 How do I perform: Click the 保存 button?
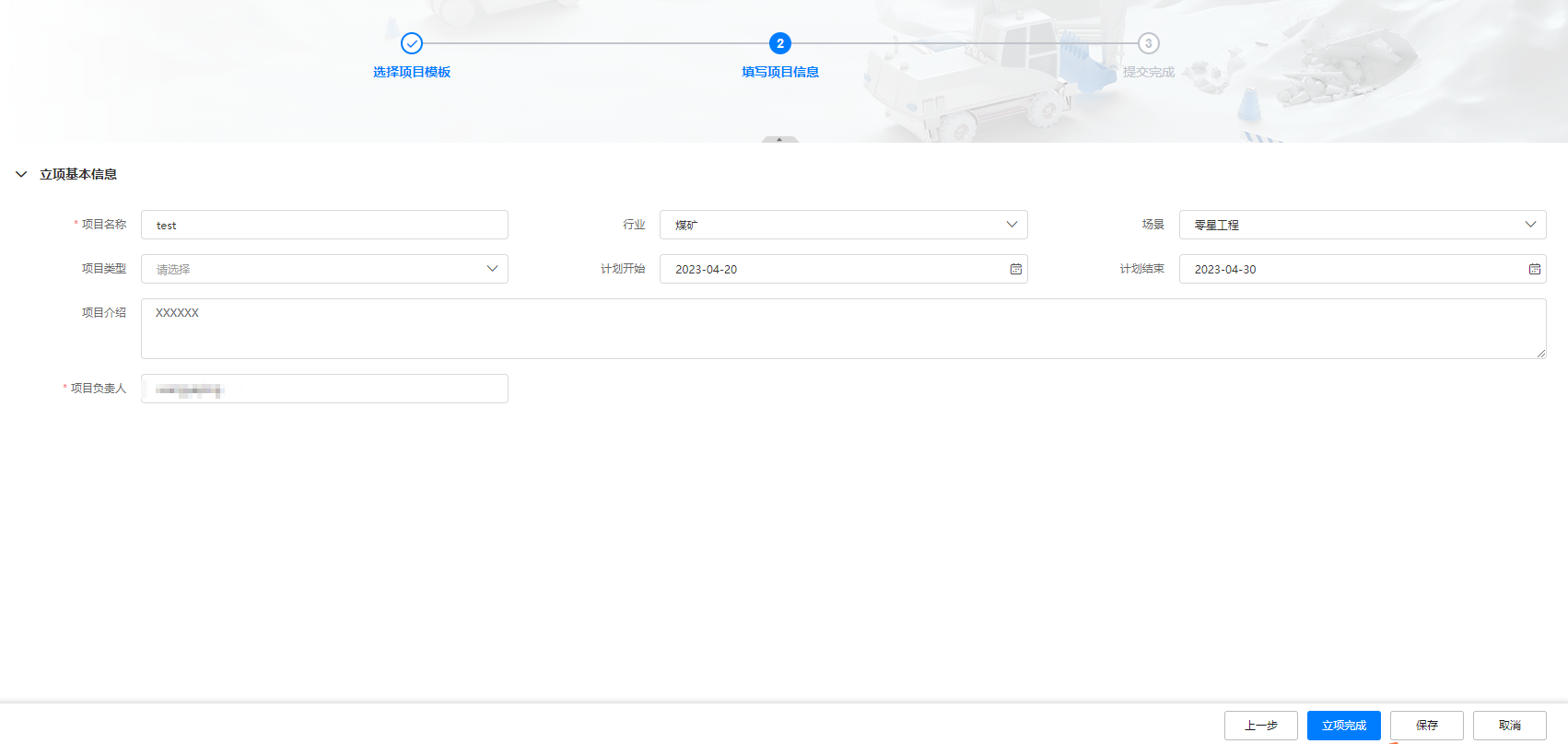tap(1426, 726)
